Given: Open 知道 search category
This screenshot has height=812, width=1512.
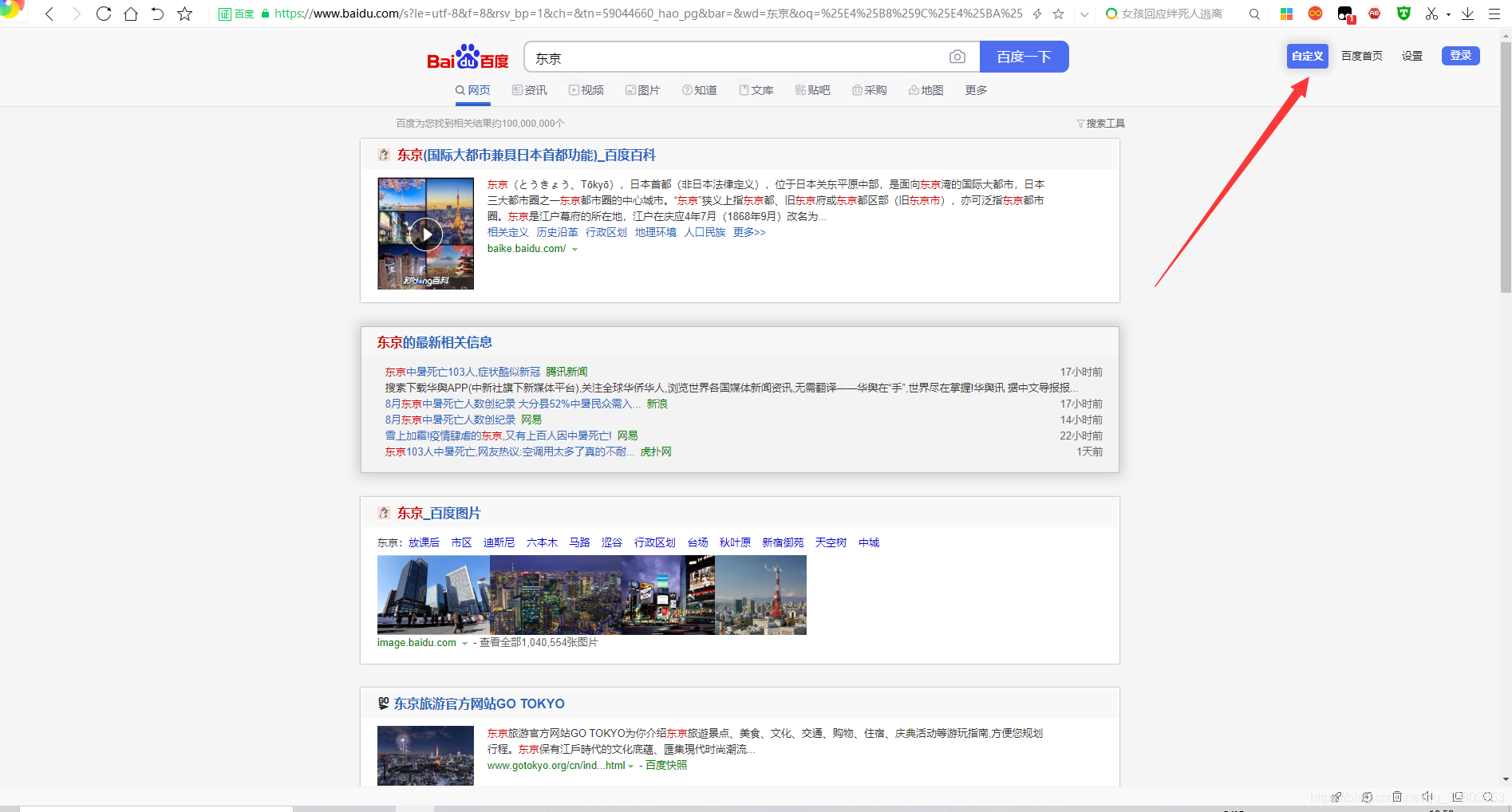Looking at the screenshot, I should coord(699,90).
